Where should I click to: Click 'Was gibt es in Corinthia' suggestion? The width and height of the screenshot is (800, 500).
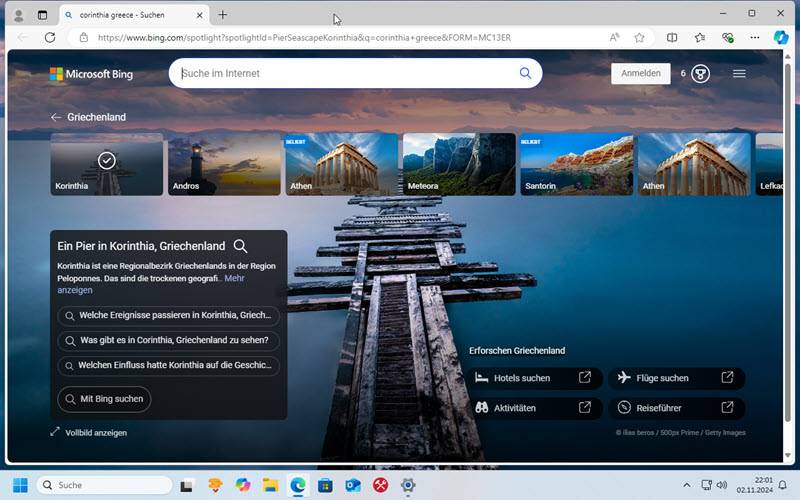168,340
